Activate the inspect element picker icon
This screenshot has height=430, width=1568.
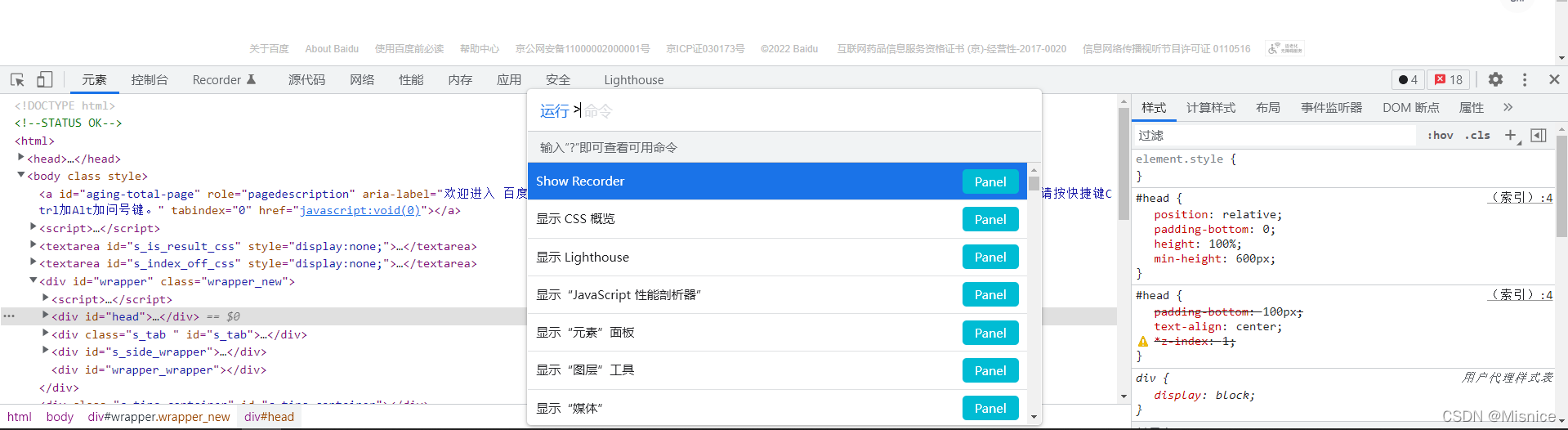tap(17, 79)
